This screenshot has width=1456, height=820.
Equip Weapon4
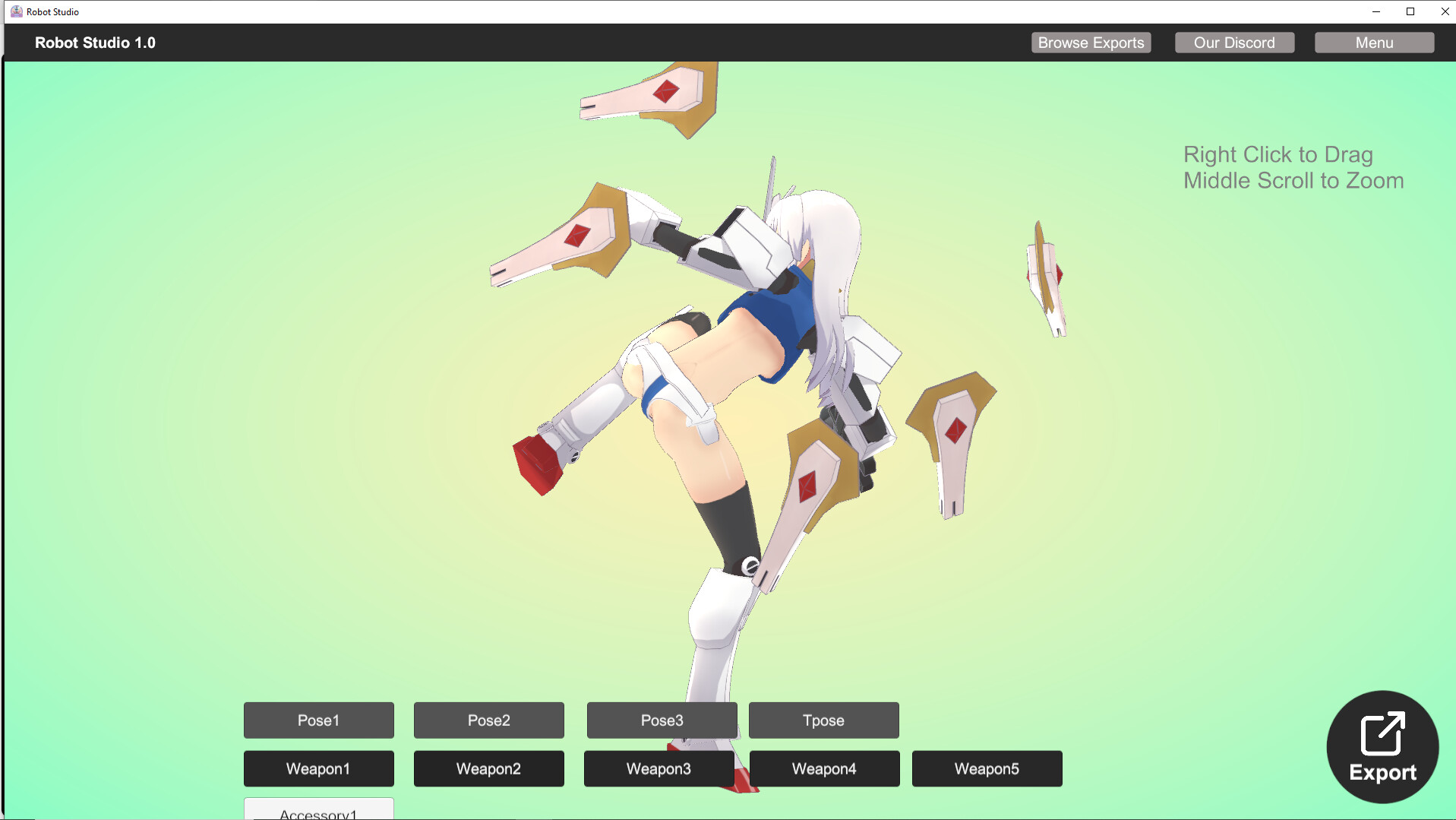point(823,768)
